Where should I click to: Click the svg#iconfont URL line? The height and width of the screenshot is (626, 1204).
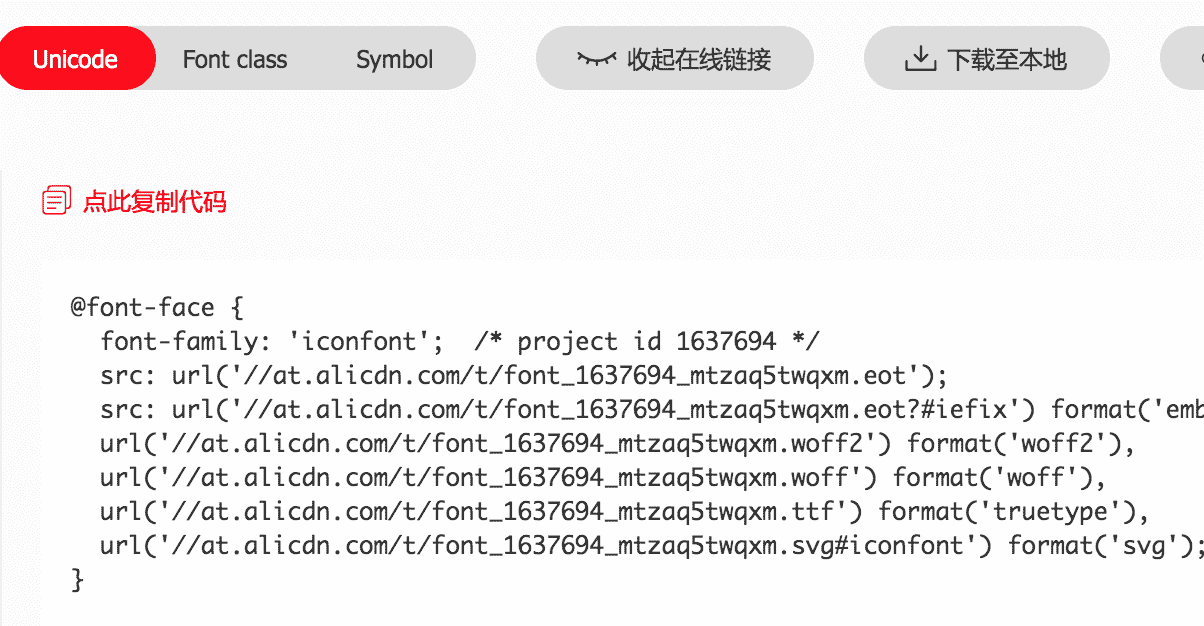(x=652, y=546)
